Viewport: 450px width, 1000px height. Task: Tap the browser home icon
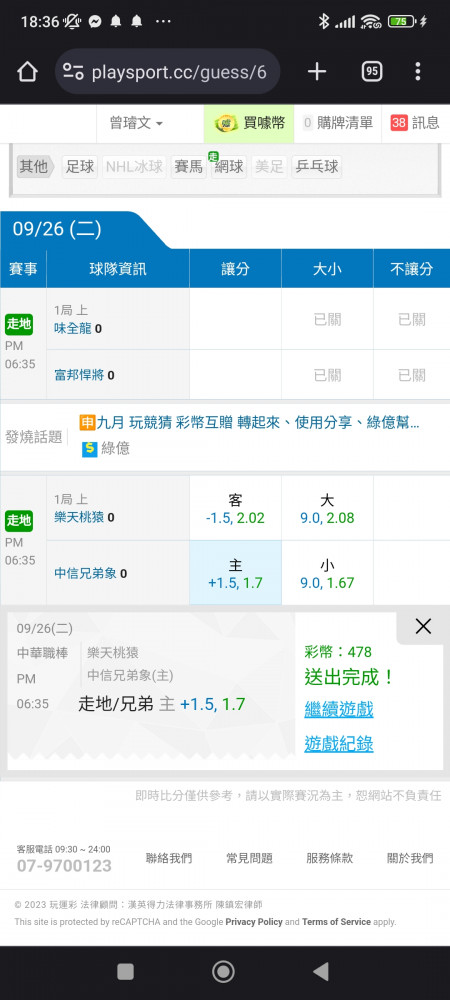click(x=27, y=71)
